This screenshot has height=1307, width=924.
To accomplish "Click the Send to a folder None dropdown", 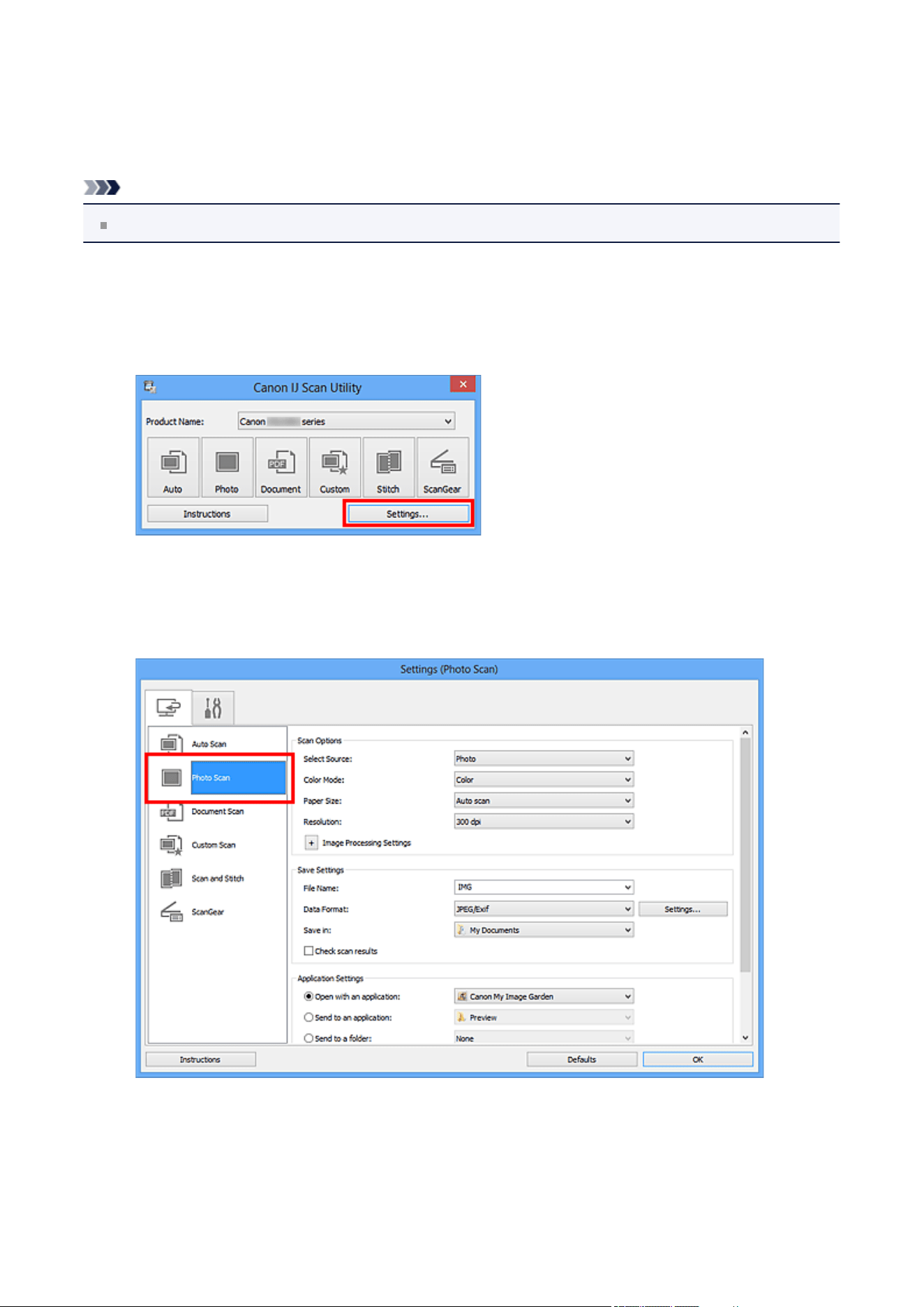I will pyautogui.click(x=544, y=1038).
